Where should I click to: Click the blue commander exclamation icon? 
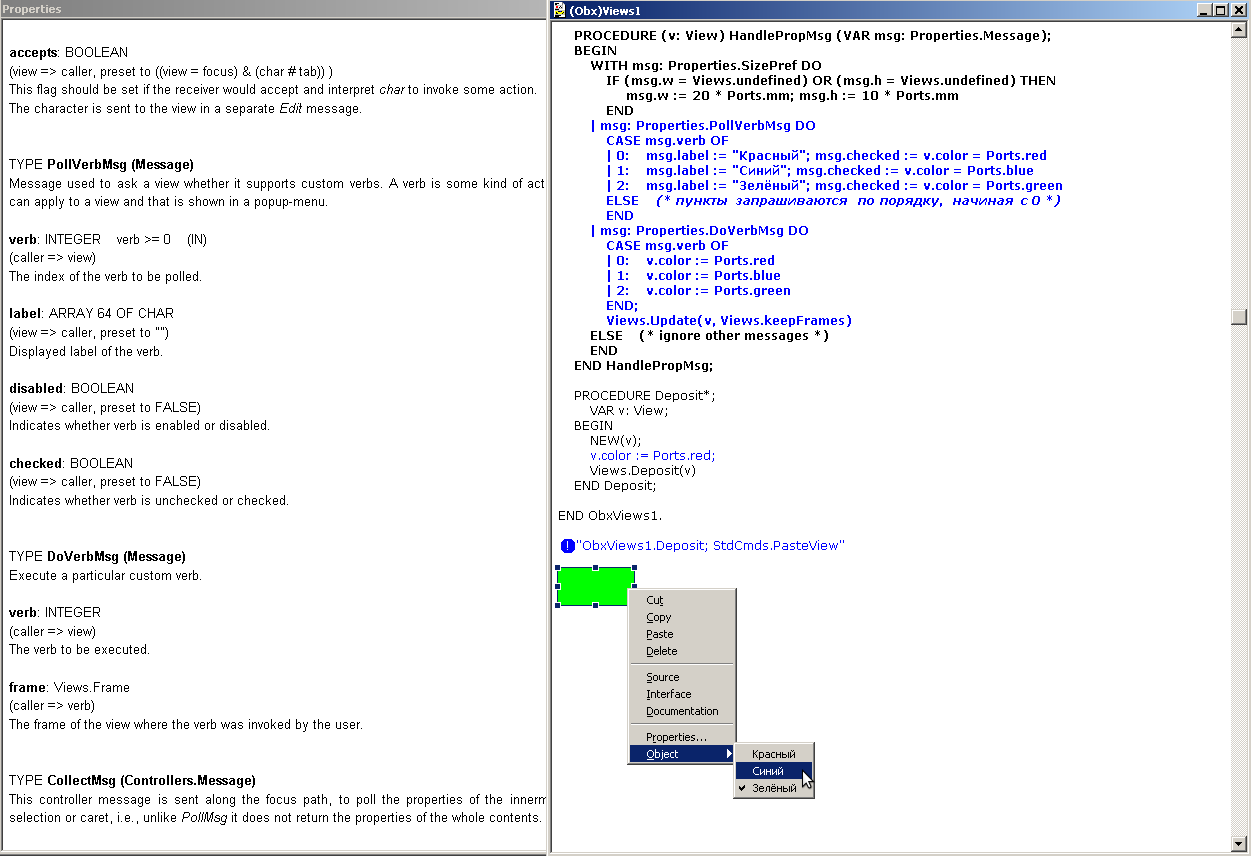(x=567, y=546)
